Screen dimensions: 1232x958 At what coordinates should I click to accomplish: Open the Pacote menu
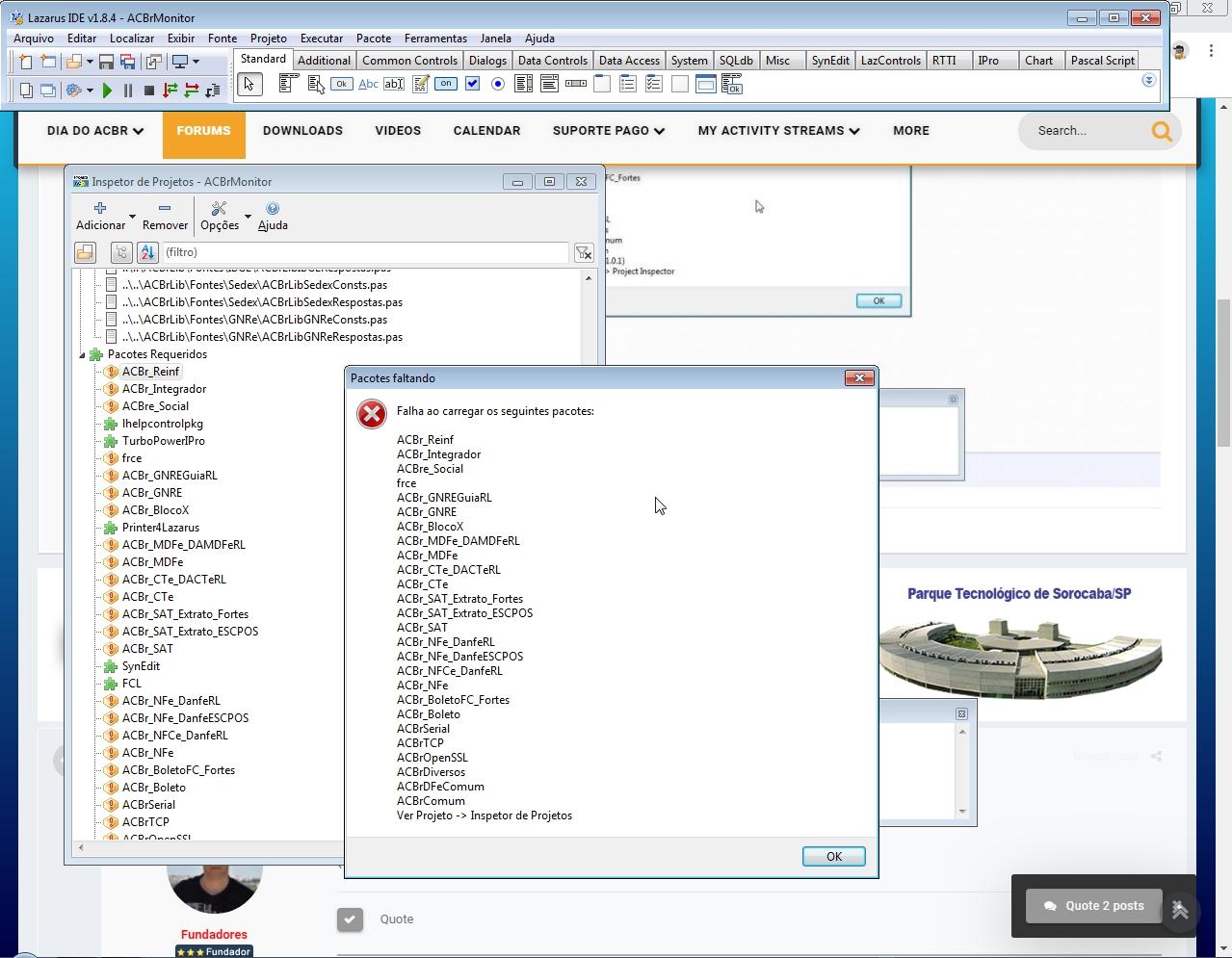coord(374,39)
